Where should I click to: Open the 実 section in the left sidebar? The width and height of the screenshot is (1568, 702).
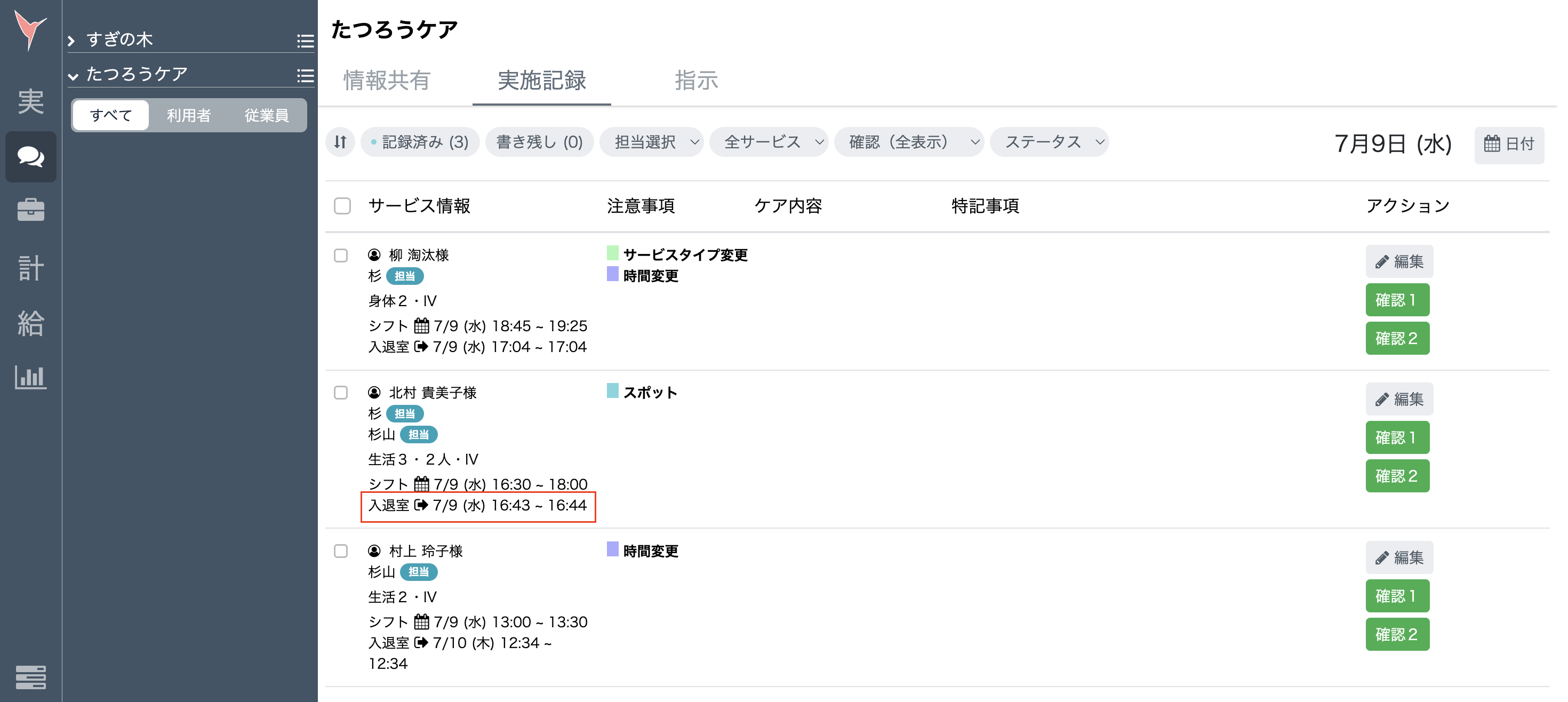[30, 102]
